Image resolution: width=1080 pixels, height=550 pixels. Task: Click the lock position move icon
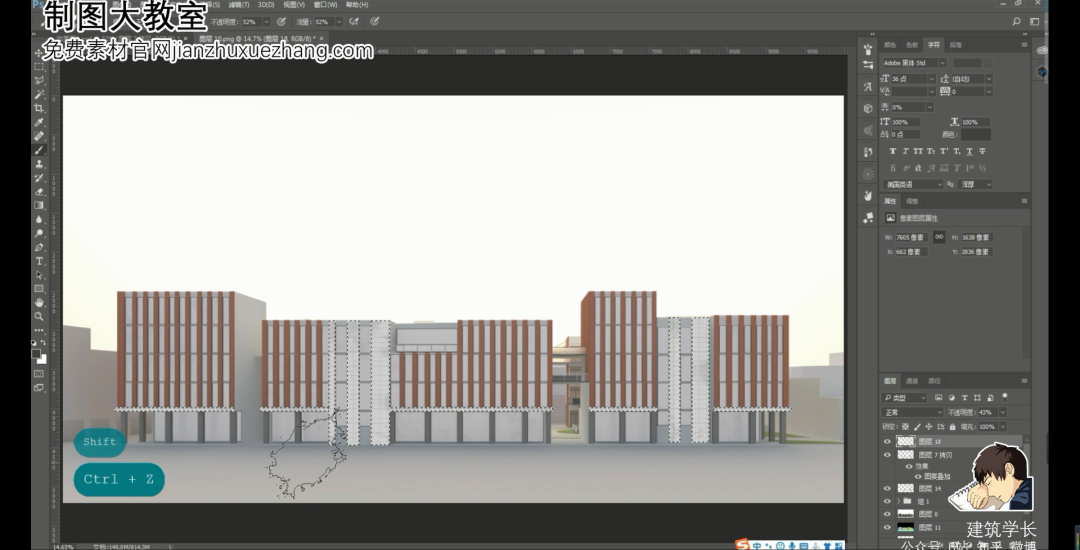point(928,427)
